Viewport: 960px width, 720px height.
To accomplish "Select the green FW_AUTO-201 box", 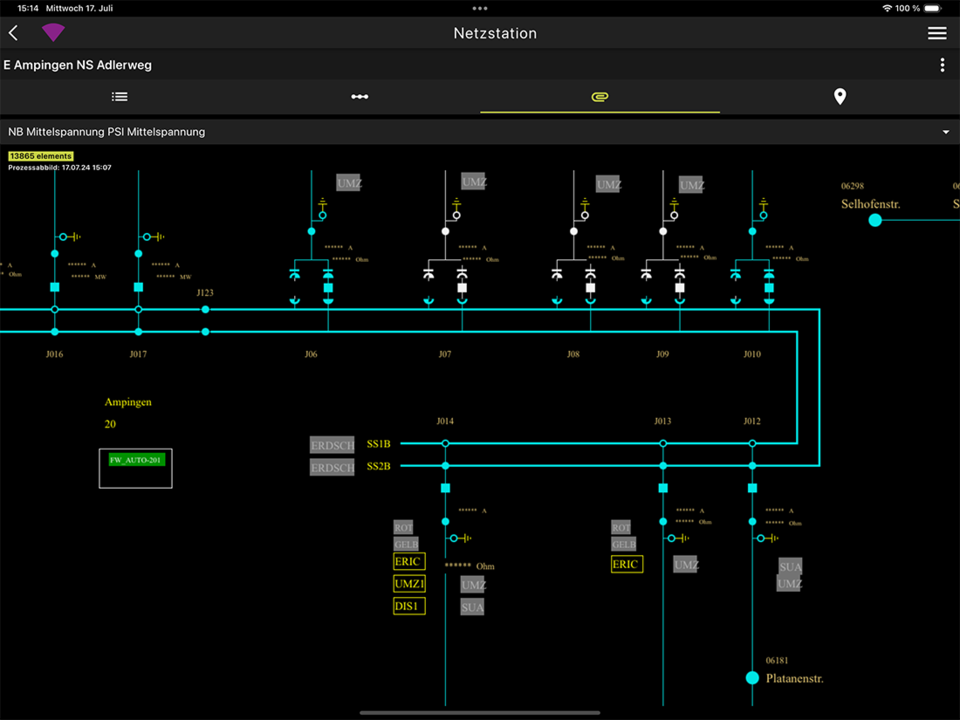I will [137, 460].
